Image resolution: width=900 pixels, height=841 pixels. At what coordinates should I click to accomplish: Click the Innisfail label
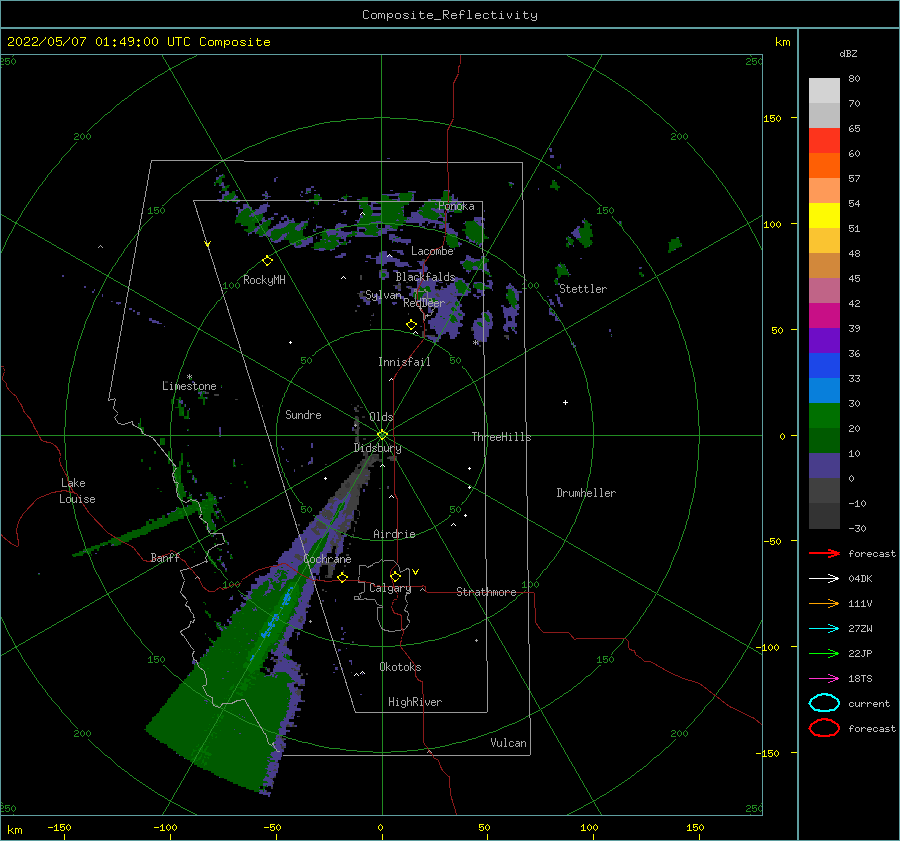[x=404, y=362]
